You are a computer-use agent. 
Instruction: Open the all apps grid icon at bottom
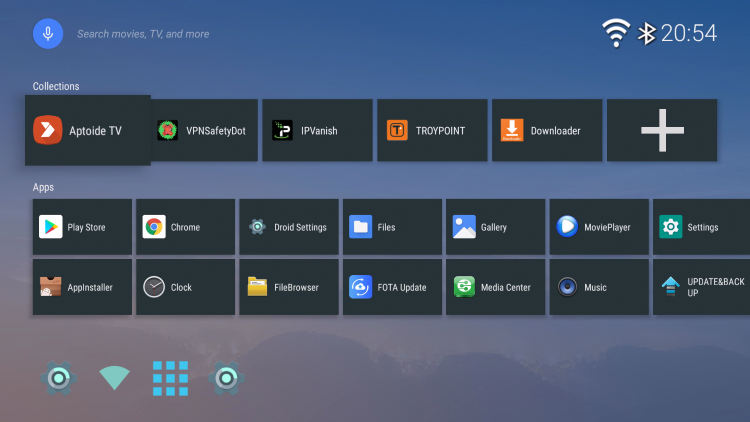click(170, 378)
